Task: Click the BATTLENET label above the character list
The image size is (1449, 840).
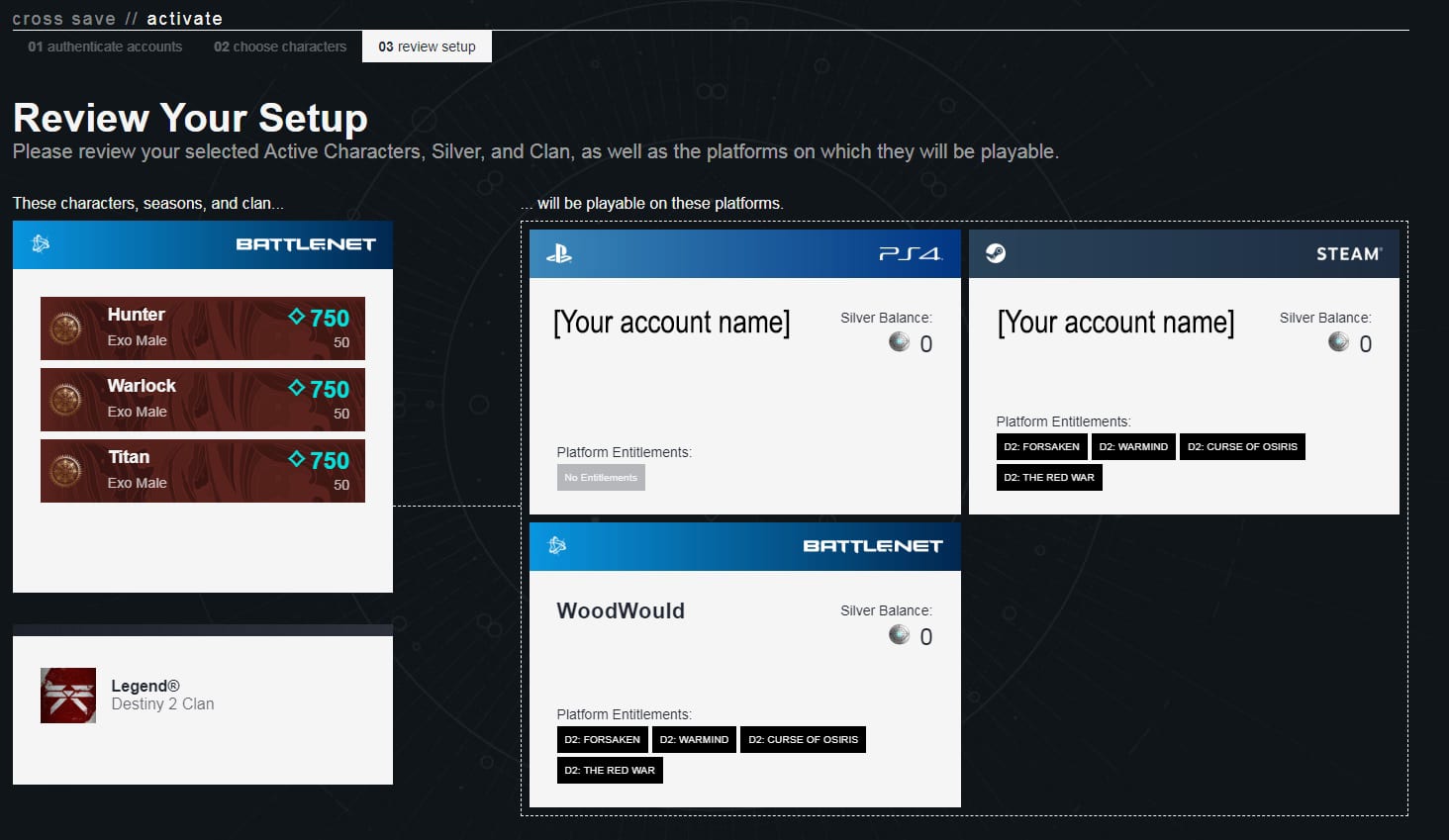Action: click(306, 244)
